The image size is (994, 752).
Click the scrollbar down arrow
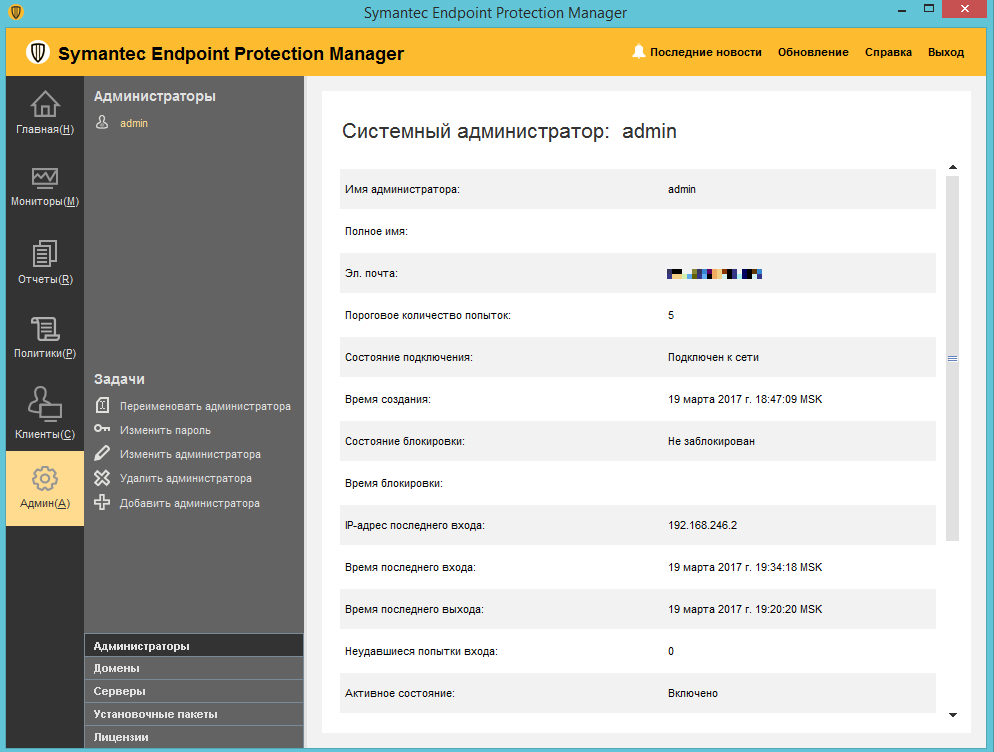coord(953,715)
